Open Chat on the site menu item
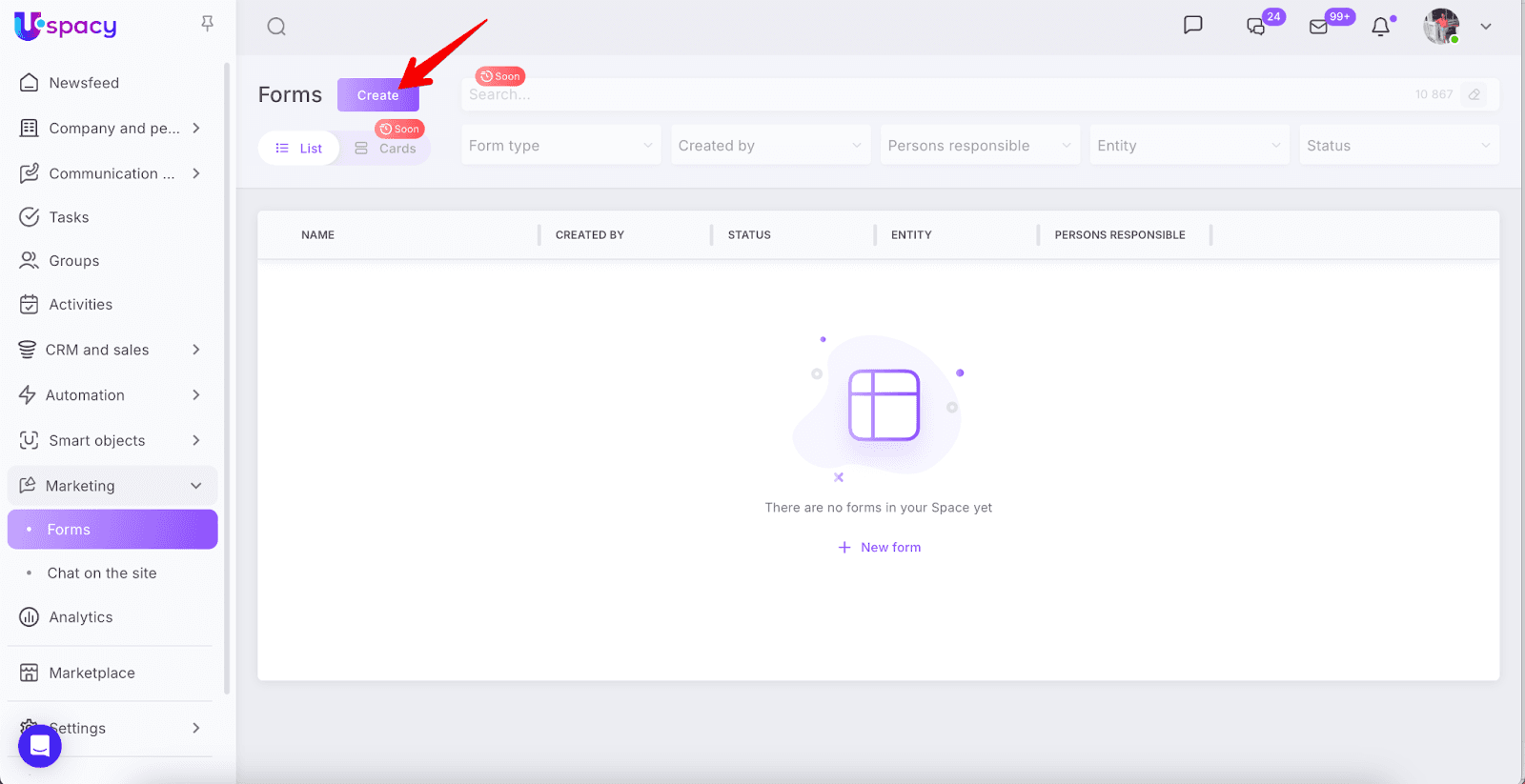Viewport: 1525px width, 784px height. 102,573
